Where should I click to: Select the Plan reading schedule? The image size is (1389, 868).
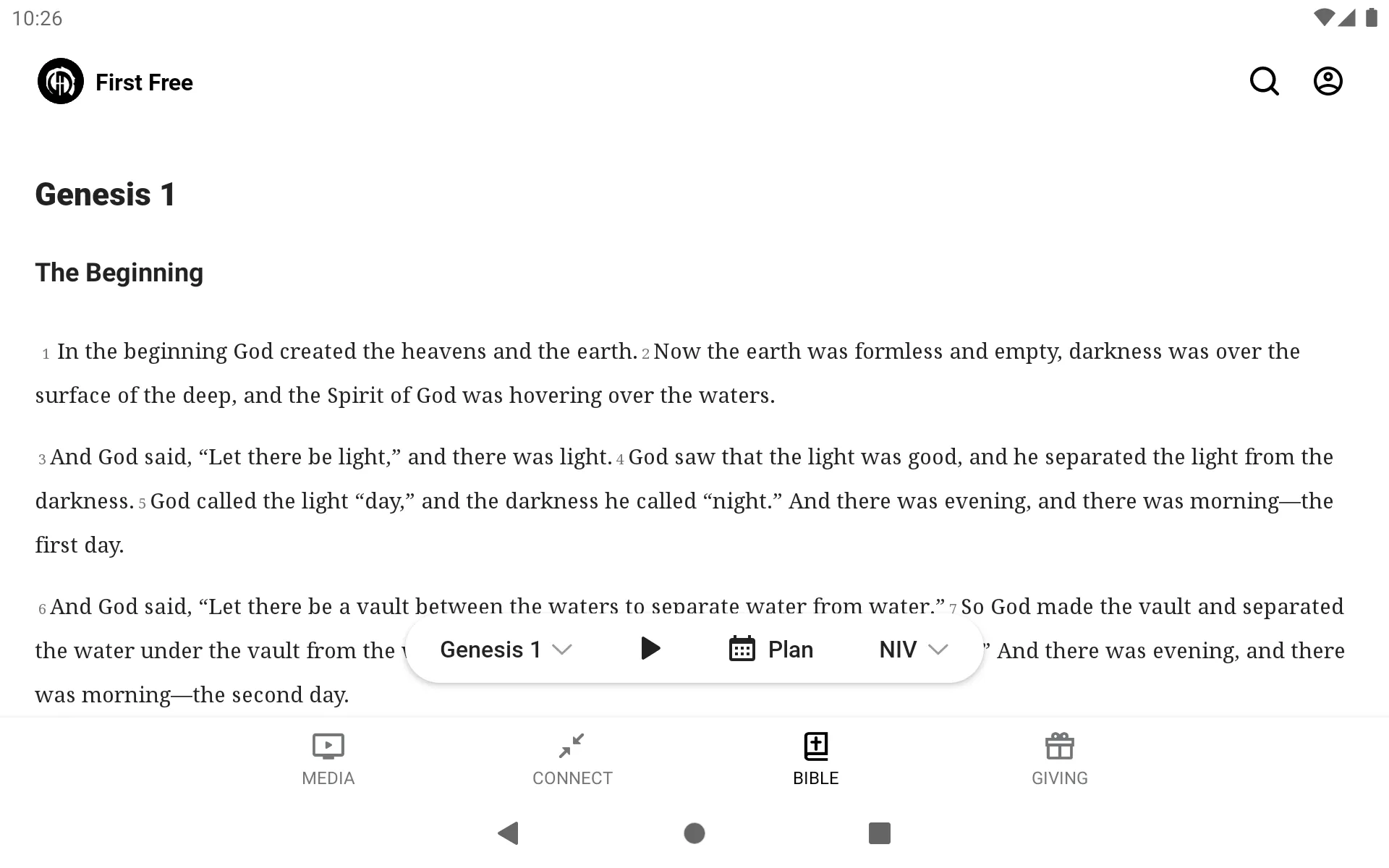coord(768,648)
